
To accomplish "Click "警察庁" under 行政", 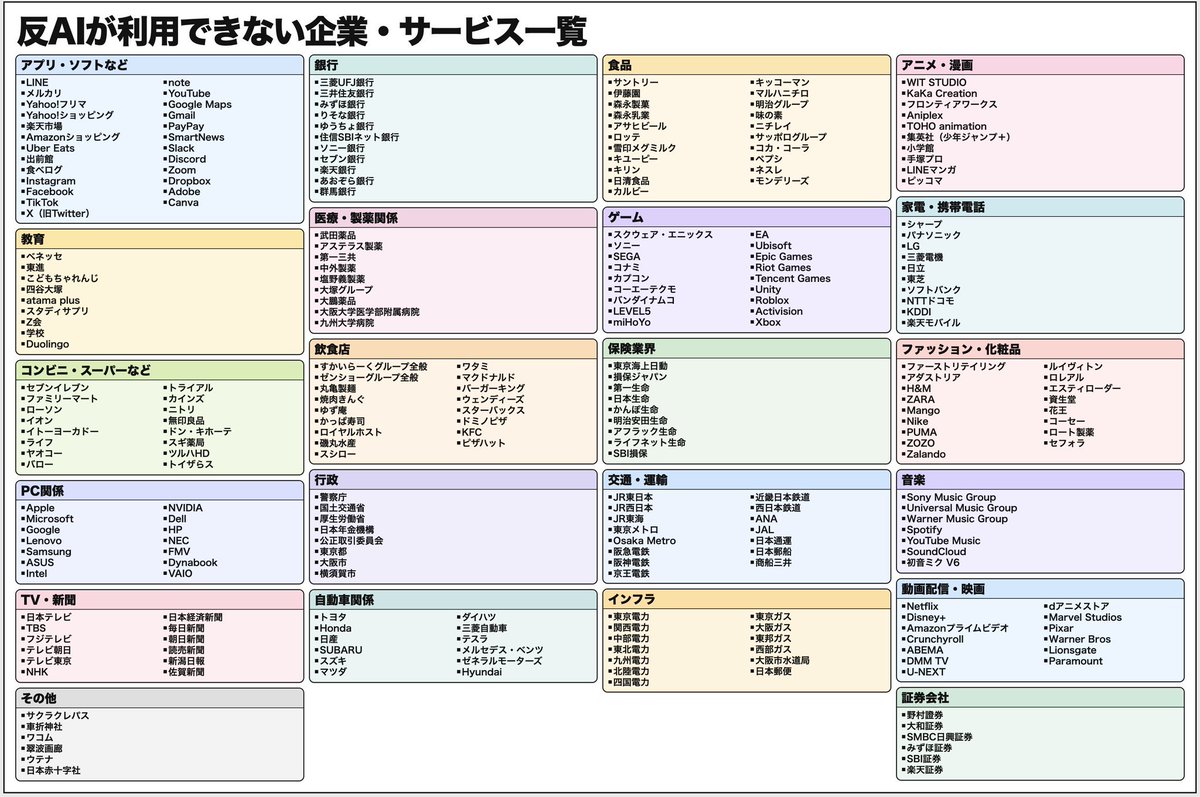I will pyautogui.click(x=333, y=497).
